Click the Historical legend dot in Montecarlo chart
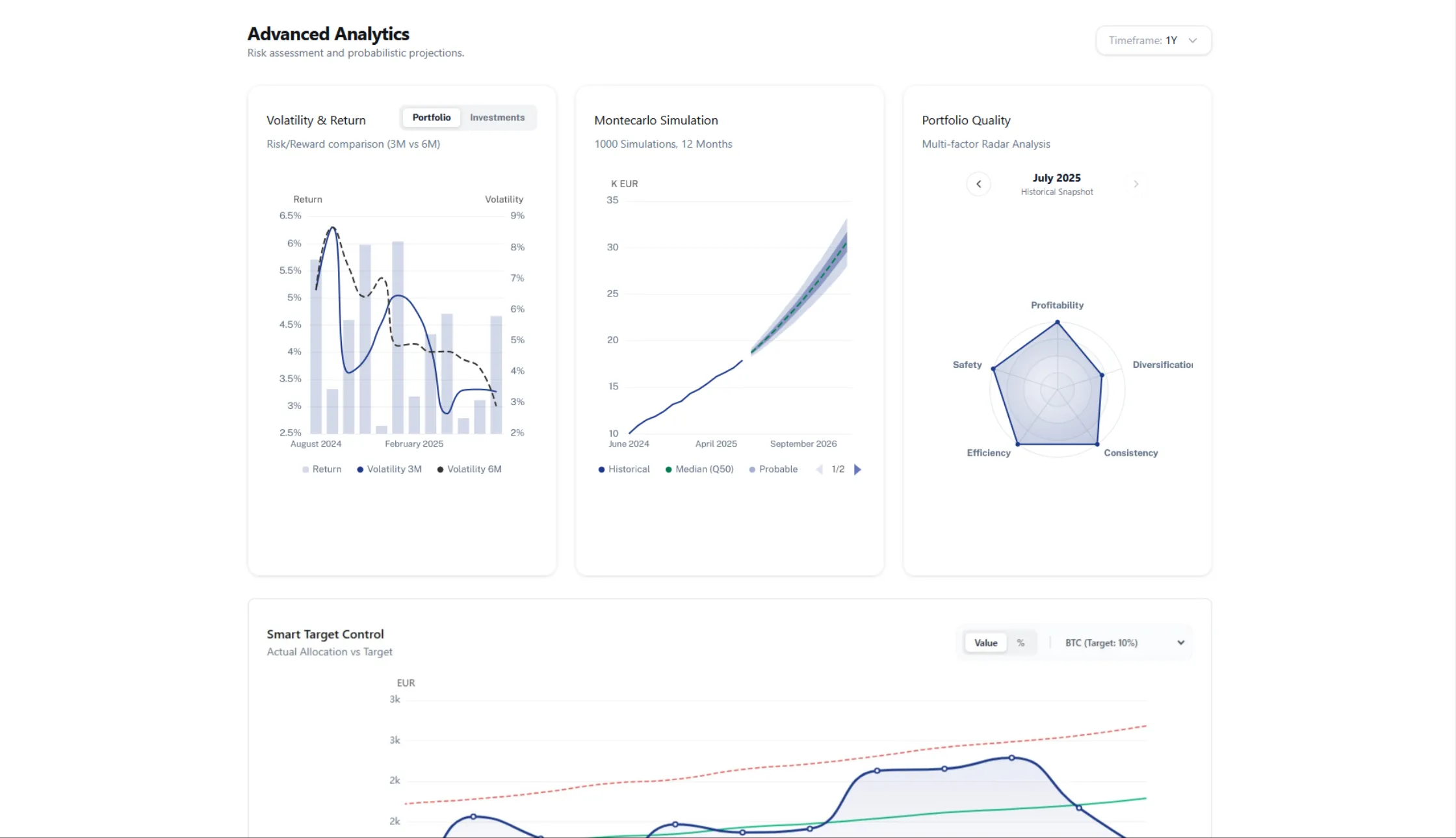The image size is (1456, 838). tap(601, 469)
